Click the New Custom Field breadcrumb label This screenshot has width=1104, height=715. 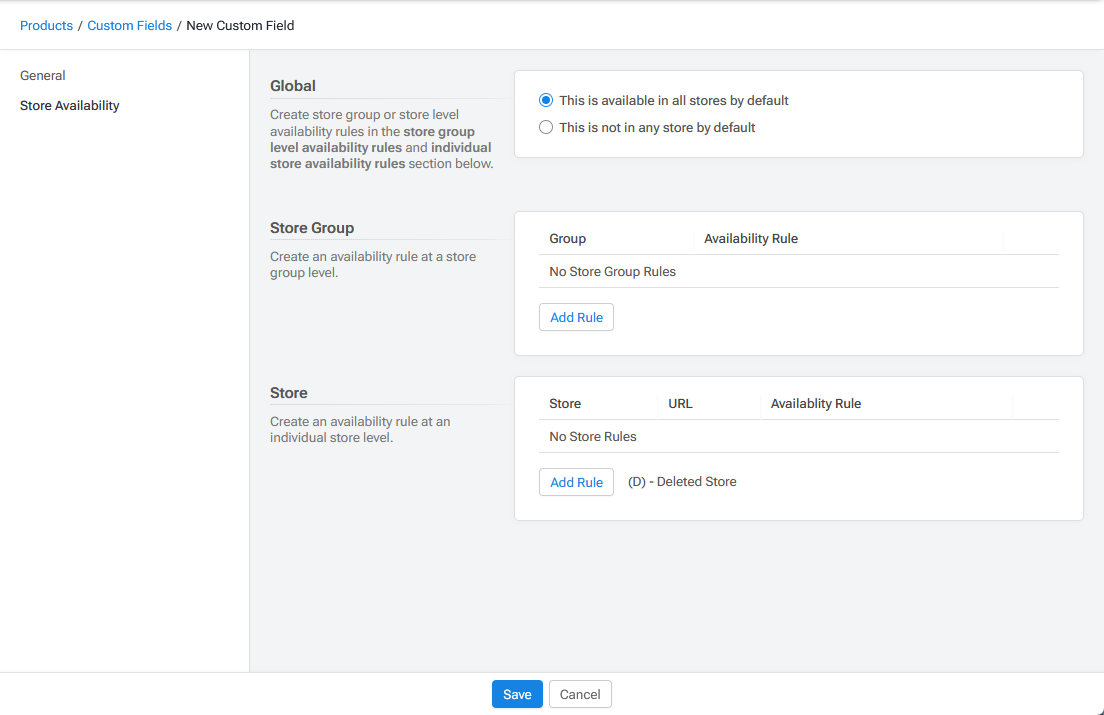point(240,25)
